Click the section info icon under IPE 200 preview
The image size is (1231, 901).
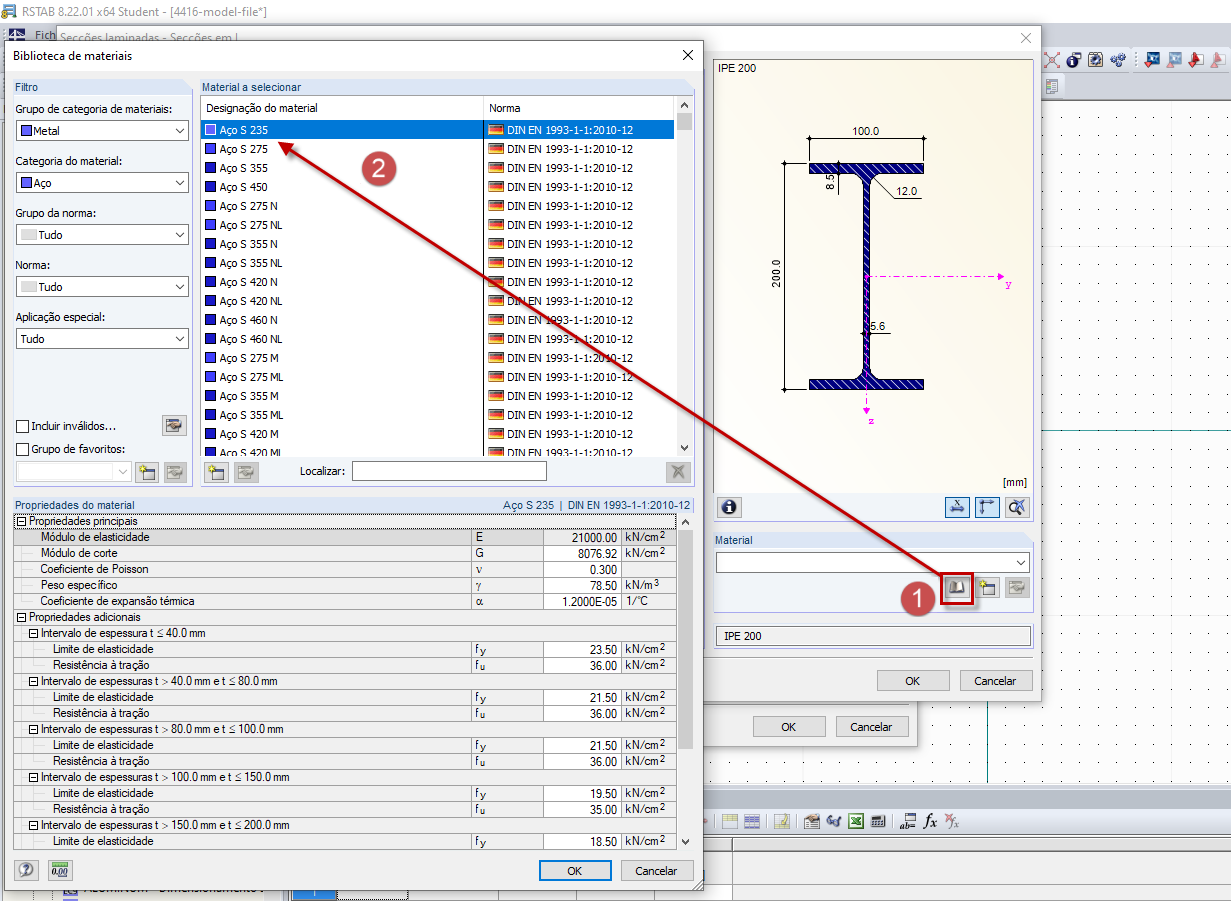click(730, 507)
